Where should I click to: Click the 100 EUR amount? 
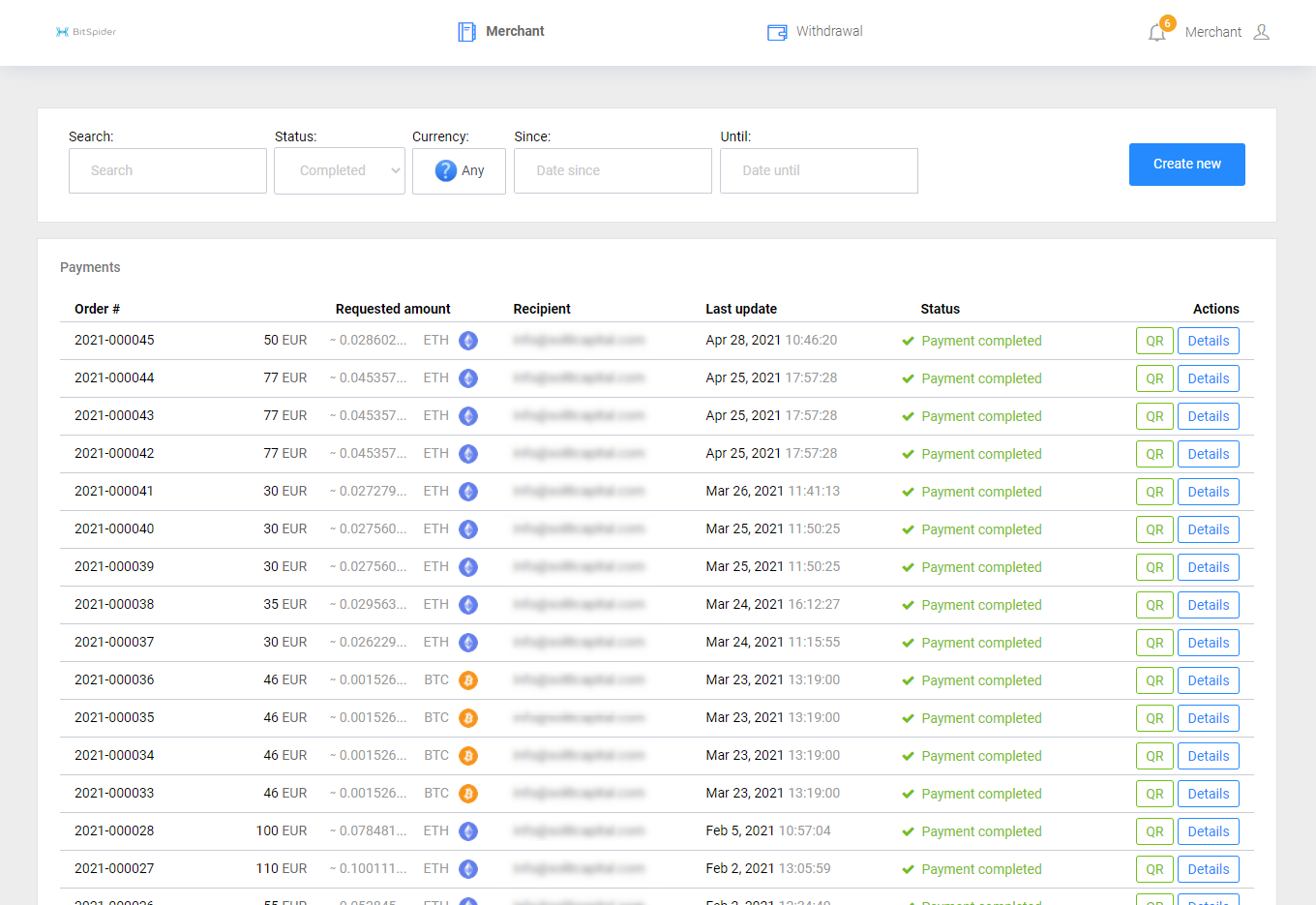(x=282, y=830)
